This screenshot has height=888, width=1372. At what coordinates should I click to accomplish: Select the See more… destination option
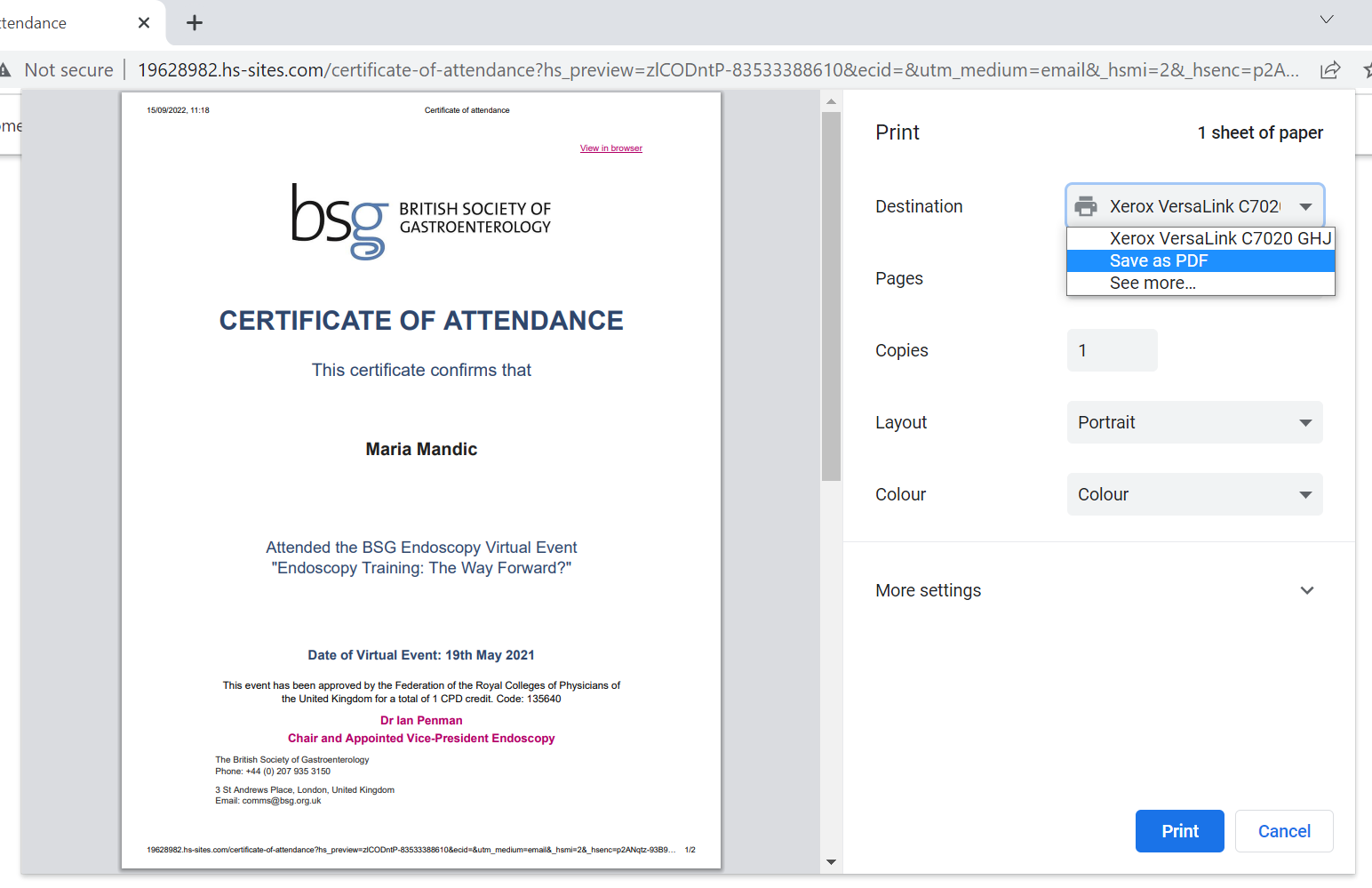1200,283
